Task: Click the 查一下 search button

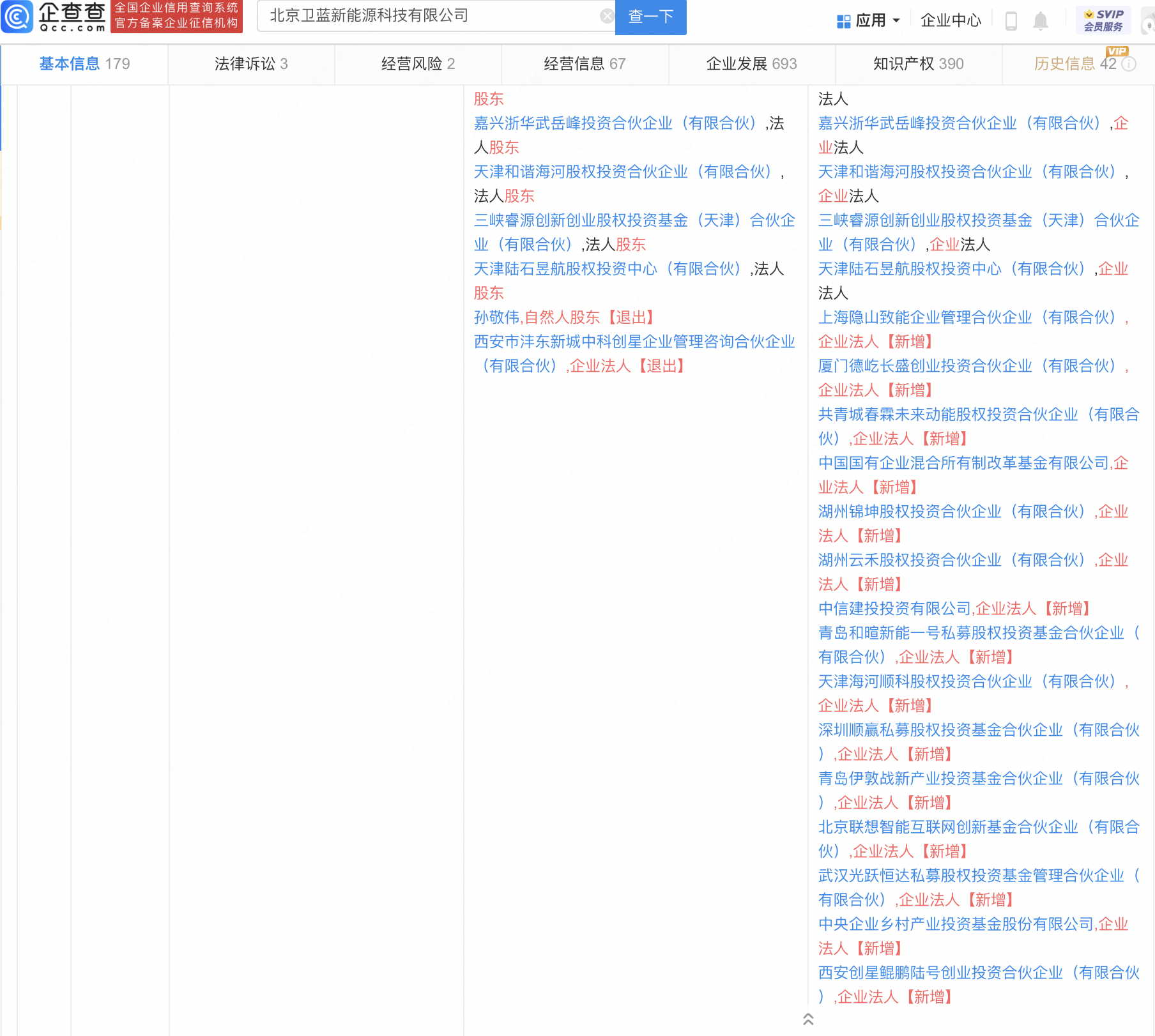Action: coord(650,17)
